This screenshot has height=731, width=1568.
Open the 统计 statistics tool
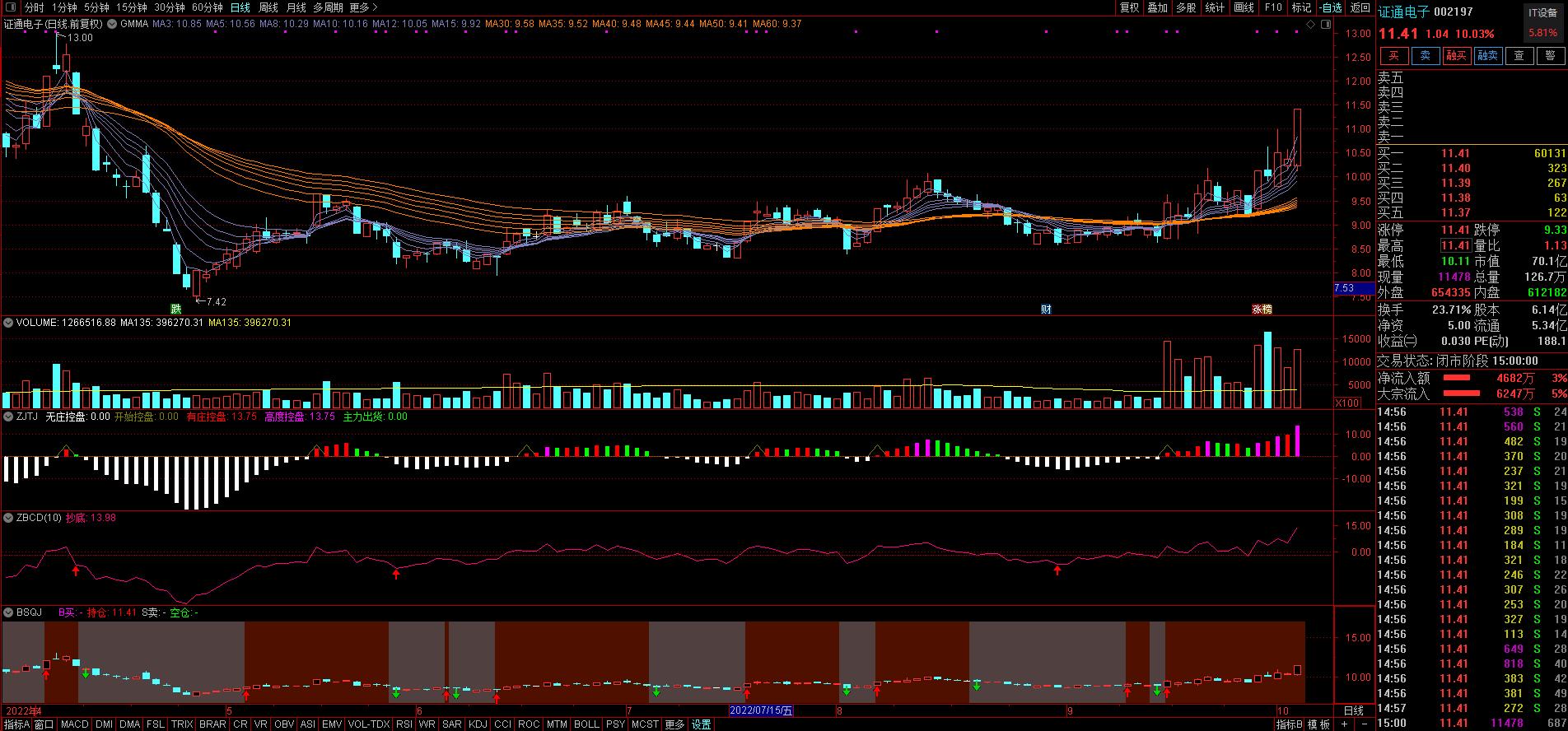[x=1215, y=7]
